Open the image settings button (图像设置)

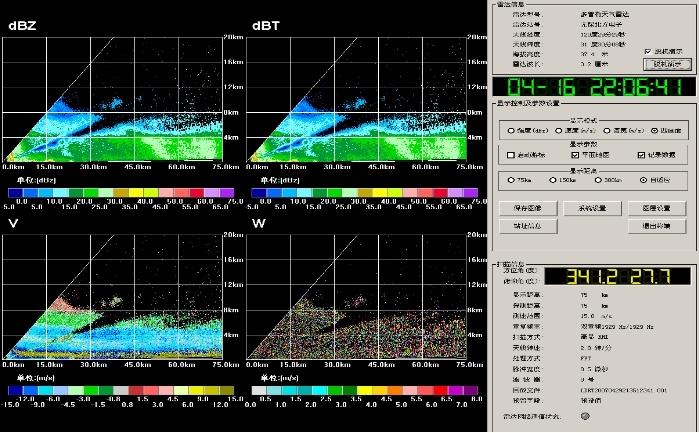tap(656, 208)
